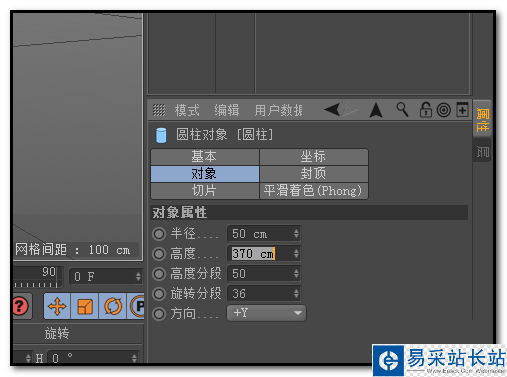Toggle the 方向 animation circle
The height and width of the screenshot is (377, 507).
159,314
